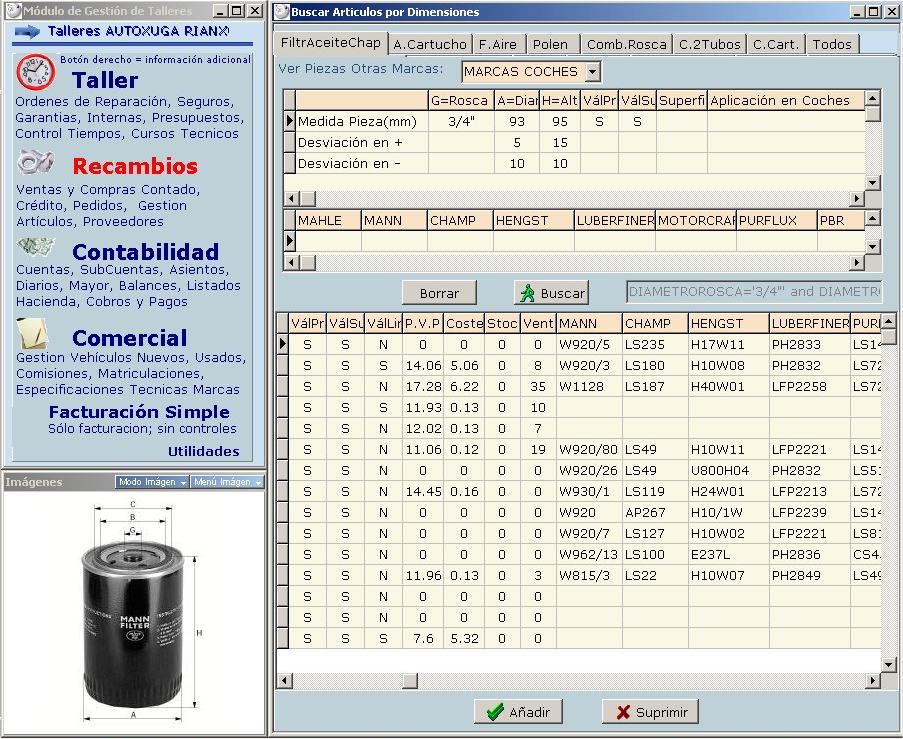Open the Contabilidad module

coord(146,252)
